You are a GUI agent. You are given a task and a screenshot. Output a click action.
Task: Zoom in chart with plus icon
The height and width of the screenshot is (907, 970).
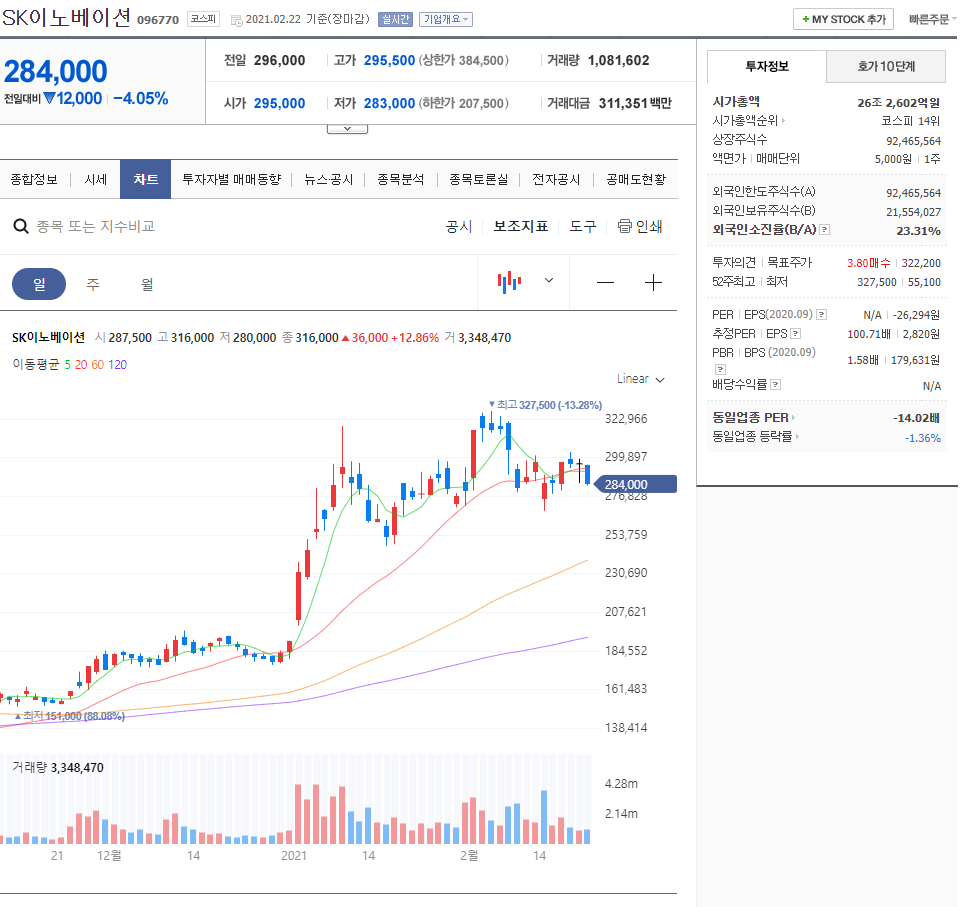click(x=653, y=283)
